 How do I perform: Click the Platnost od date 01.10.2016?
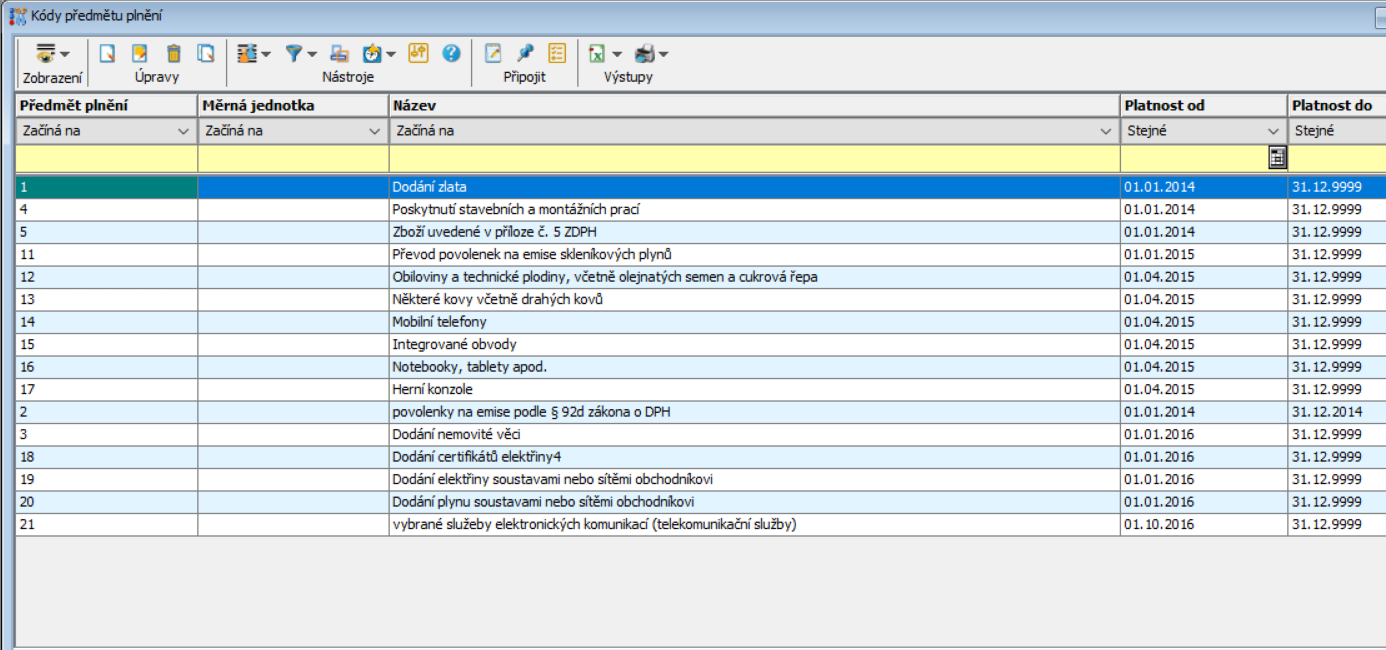point(1159,524)
